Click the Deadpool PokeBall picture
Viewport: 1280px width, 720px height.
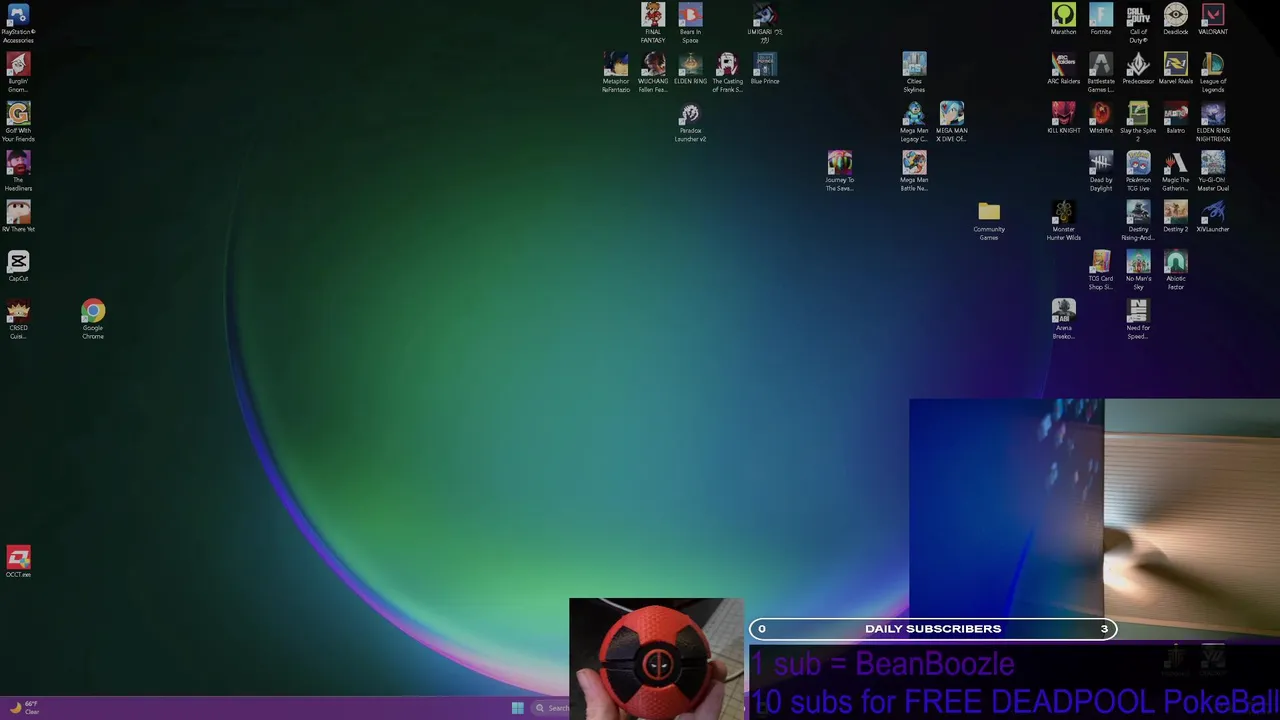point(657,659)
